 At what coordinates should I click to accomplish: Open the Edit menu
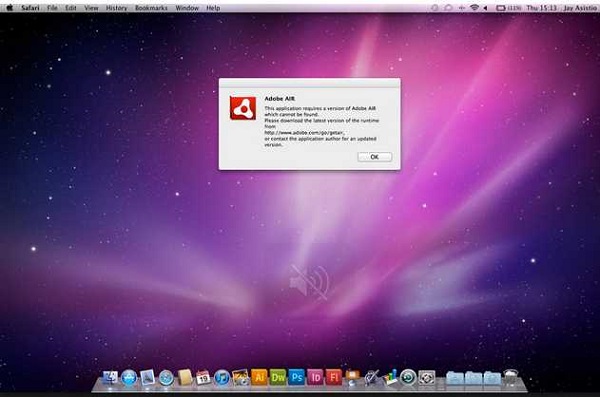(71, 8)
